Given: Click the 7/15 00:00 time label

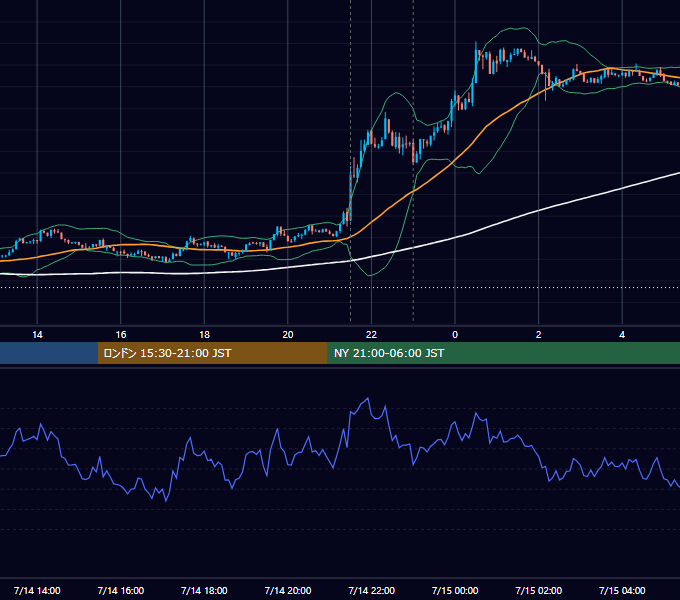Looking at the screenshot, I should click(455, 590).
